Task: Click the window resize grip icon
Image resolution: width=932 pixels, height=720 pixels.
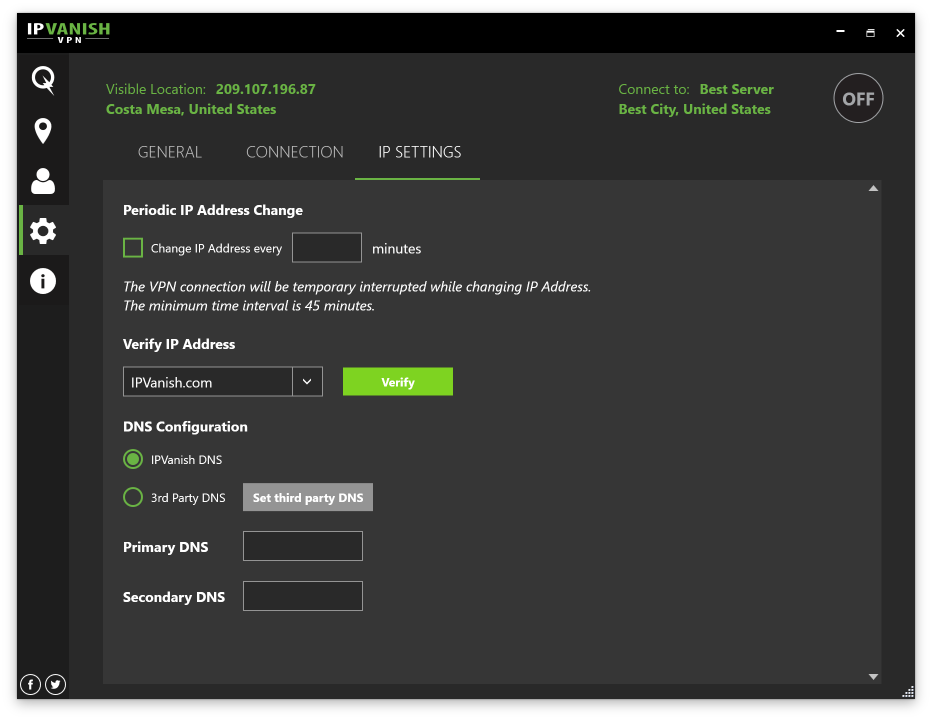Action: pos(908,691)
